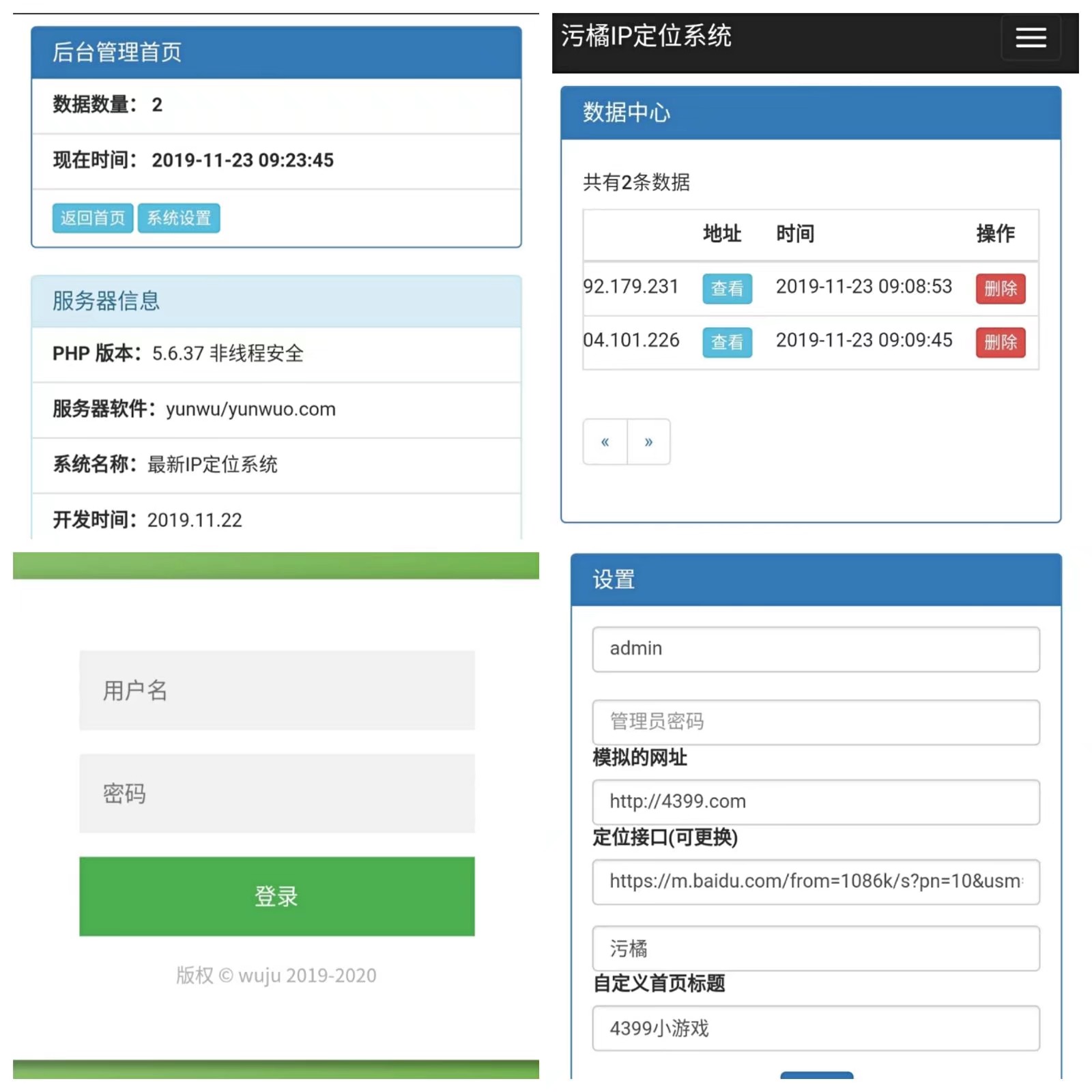Open the hamburger navigation menu
Viewport: 1092px width, 1092px height.
(x=1030, y=38)
